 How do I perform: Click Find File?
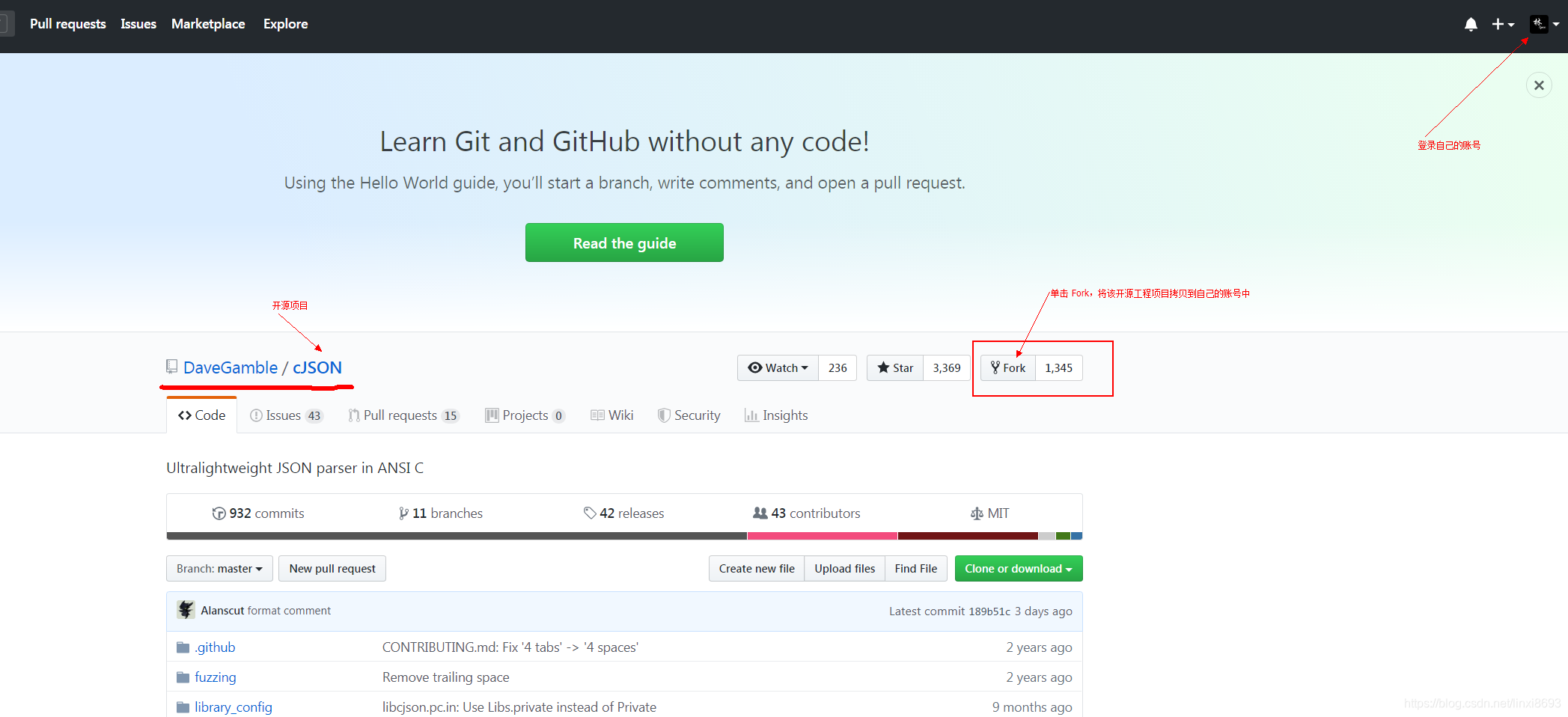915,568
